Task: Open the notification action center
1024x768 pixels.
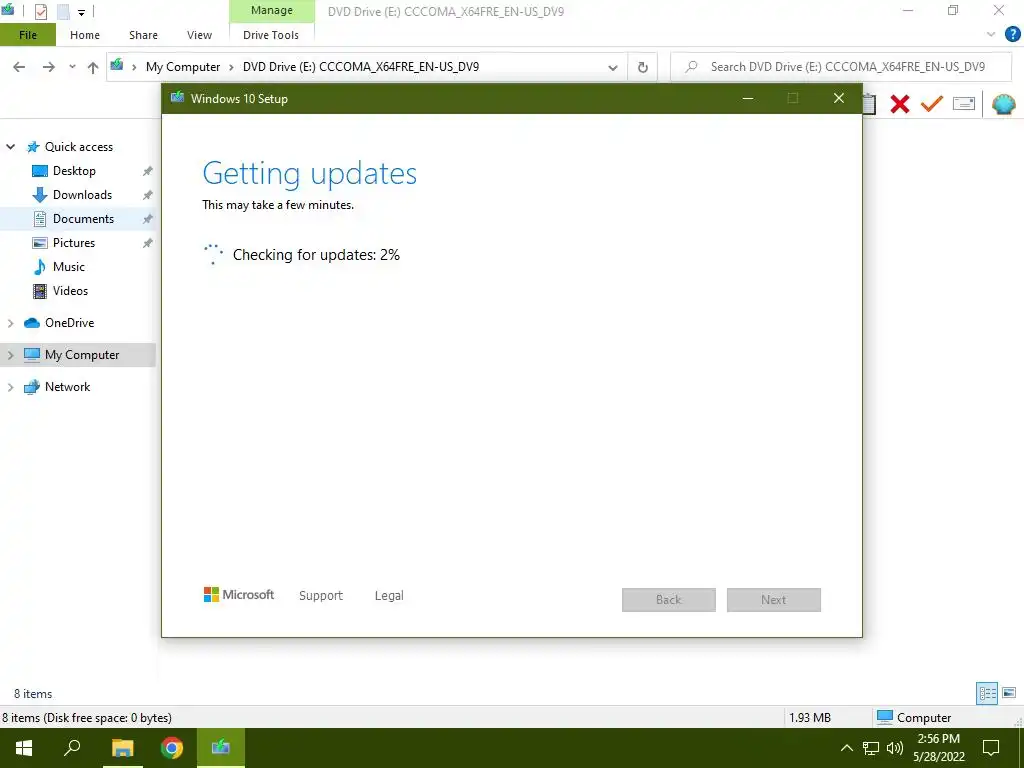Action: [991, 748]
